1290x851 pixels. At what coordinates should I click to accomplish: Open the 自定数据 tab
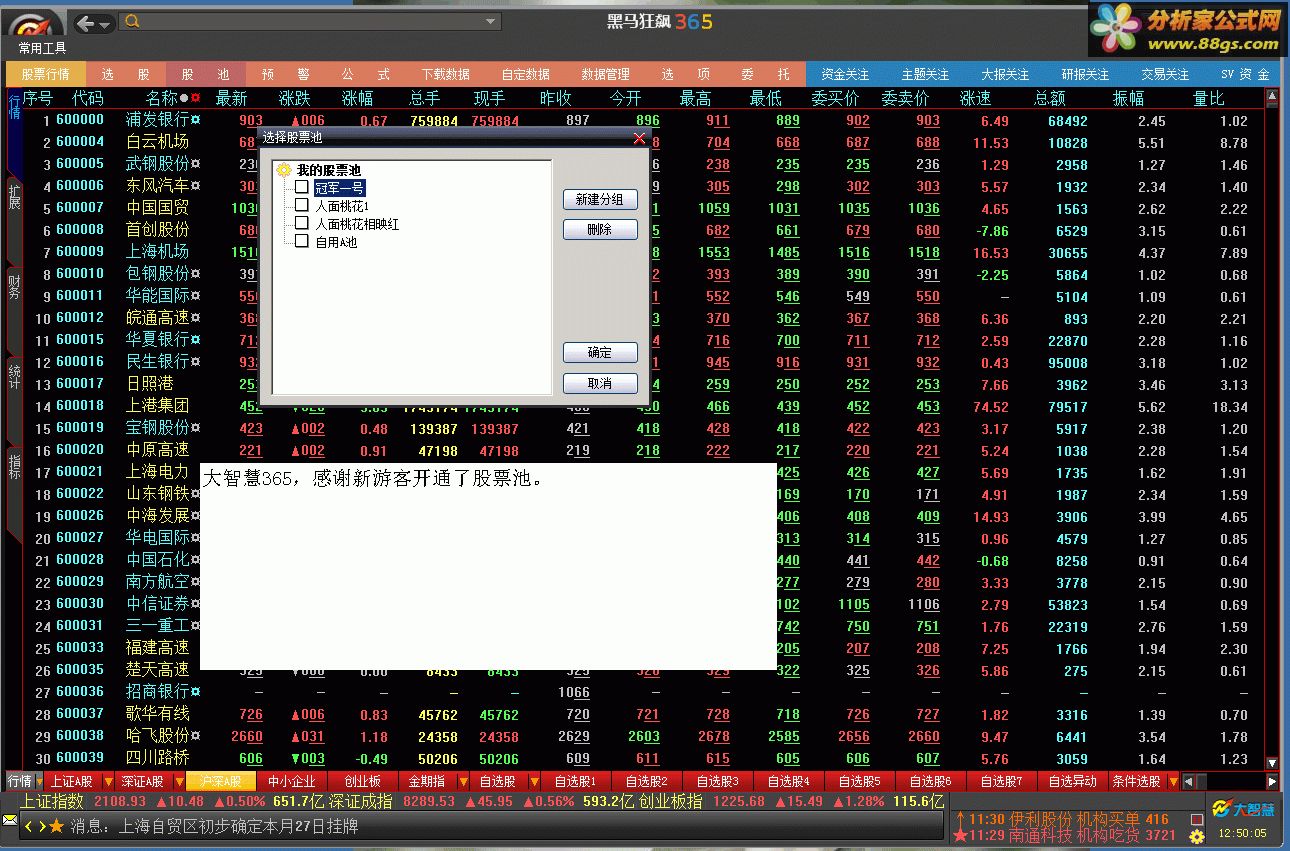click(x=526, y=74)
